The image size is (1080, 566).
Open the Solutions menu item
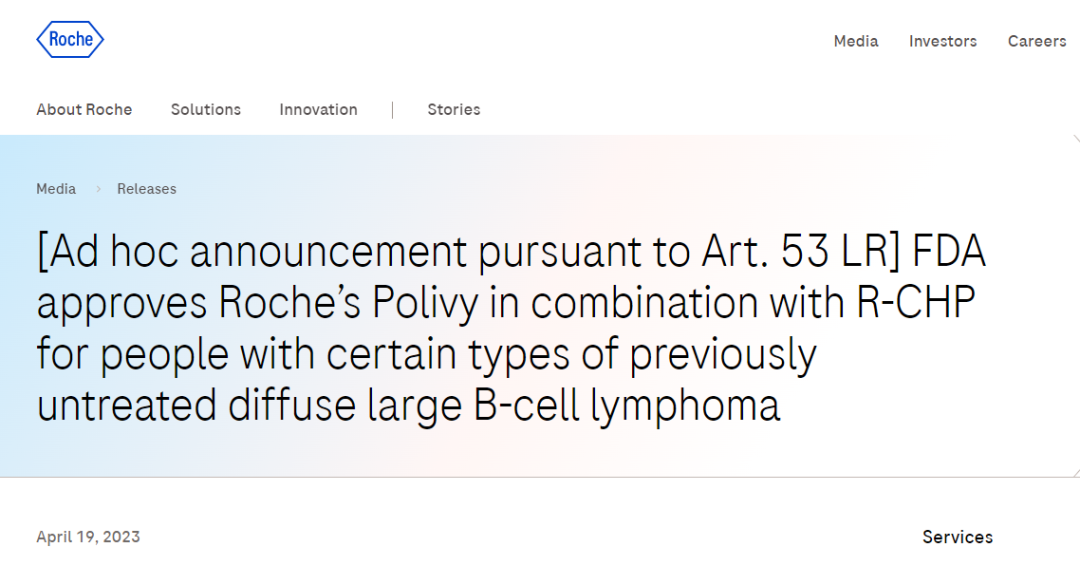tap(205, 110)
